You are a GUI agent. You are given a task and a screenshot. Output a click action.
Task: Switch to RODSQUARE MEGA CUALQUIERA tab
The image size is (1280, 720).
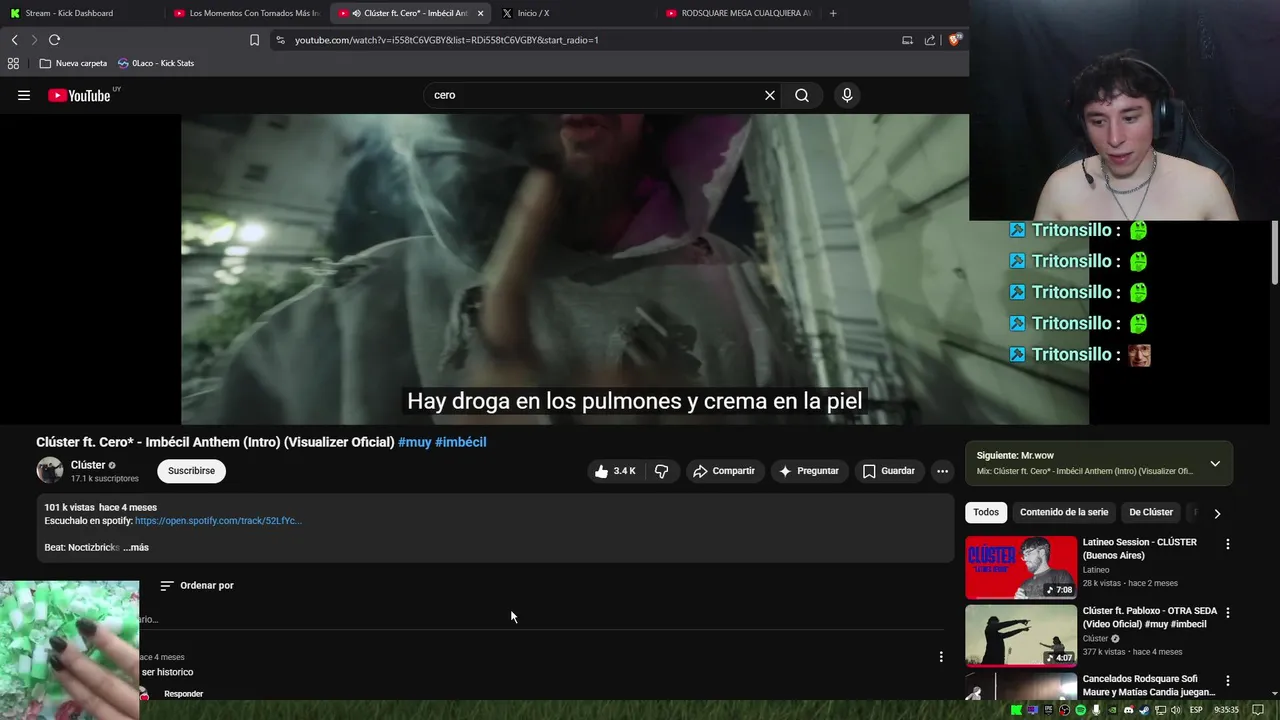[739, 13]
